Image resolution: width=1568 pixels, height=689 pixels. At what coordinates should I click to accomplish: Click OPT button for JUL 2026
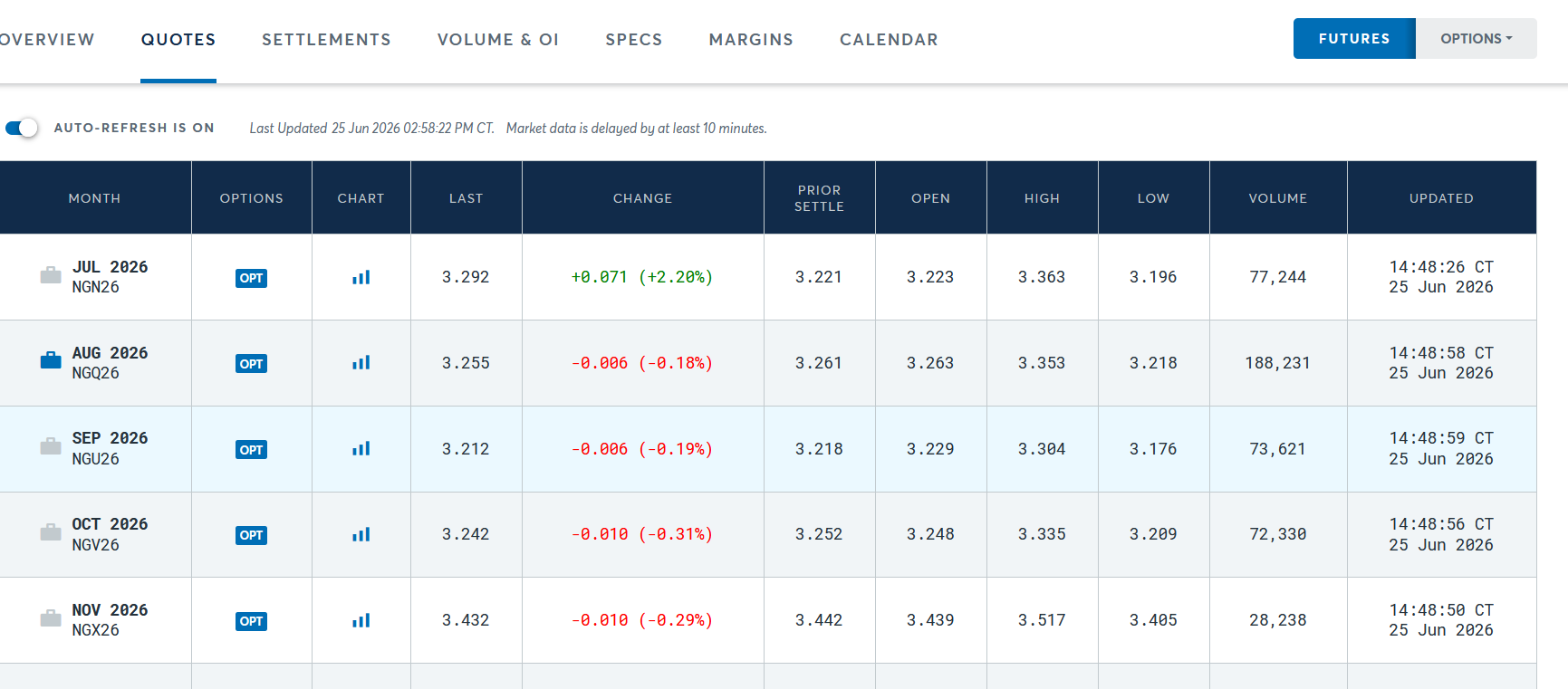(x=252, y=278)
